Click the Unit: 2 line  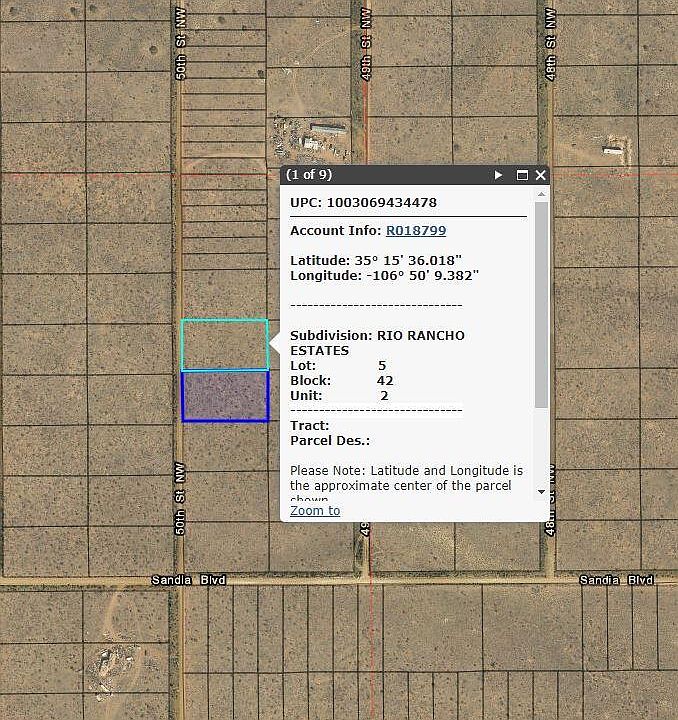(339, 395)
